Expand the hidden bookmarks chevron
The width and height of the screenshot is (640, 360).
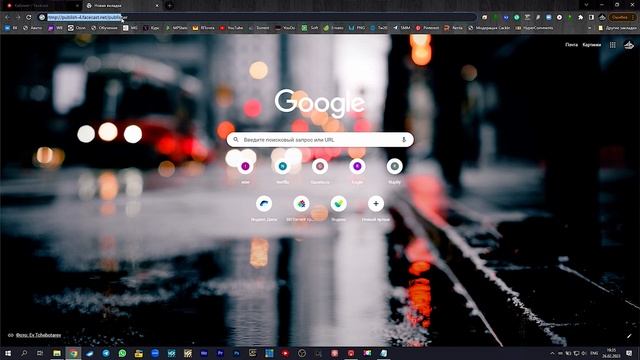(x=589, y=28)
